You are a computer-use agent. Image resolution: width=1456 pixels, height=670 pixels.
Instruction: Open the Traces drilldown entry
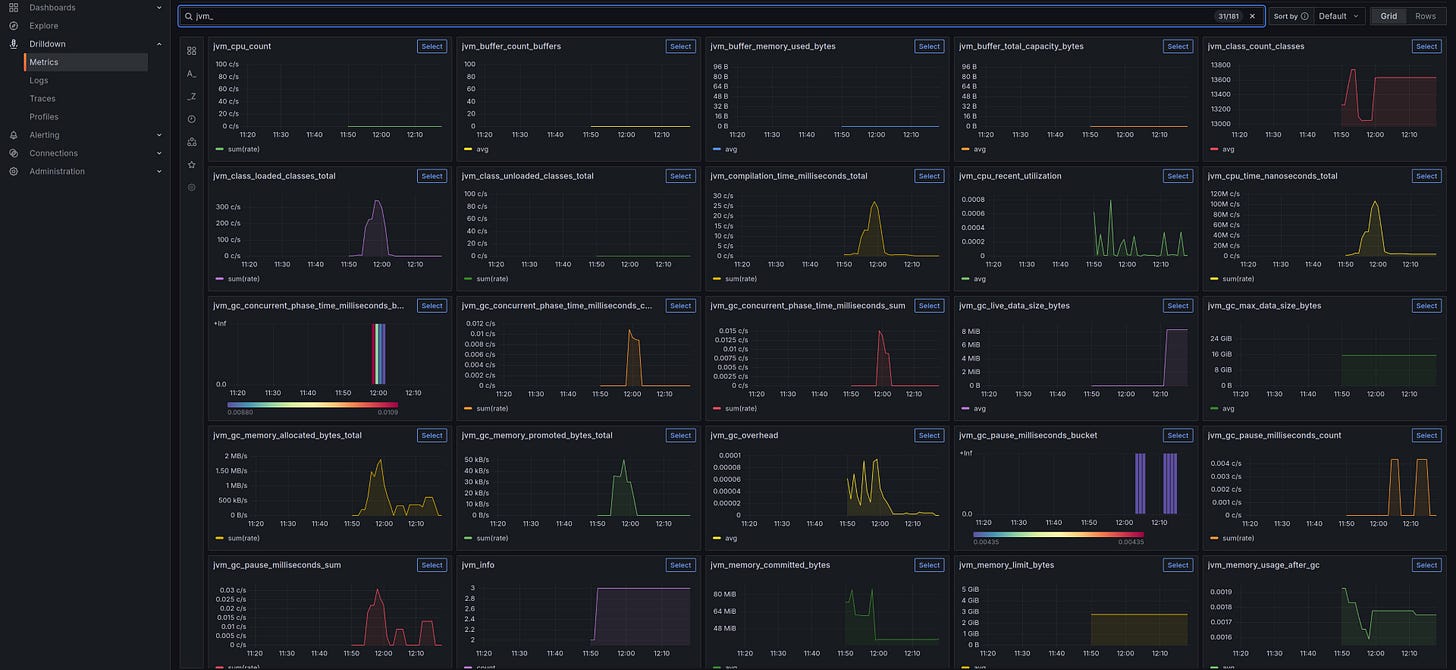point(43,98)
